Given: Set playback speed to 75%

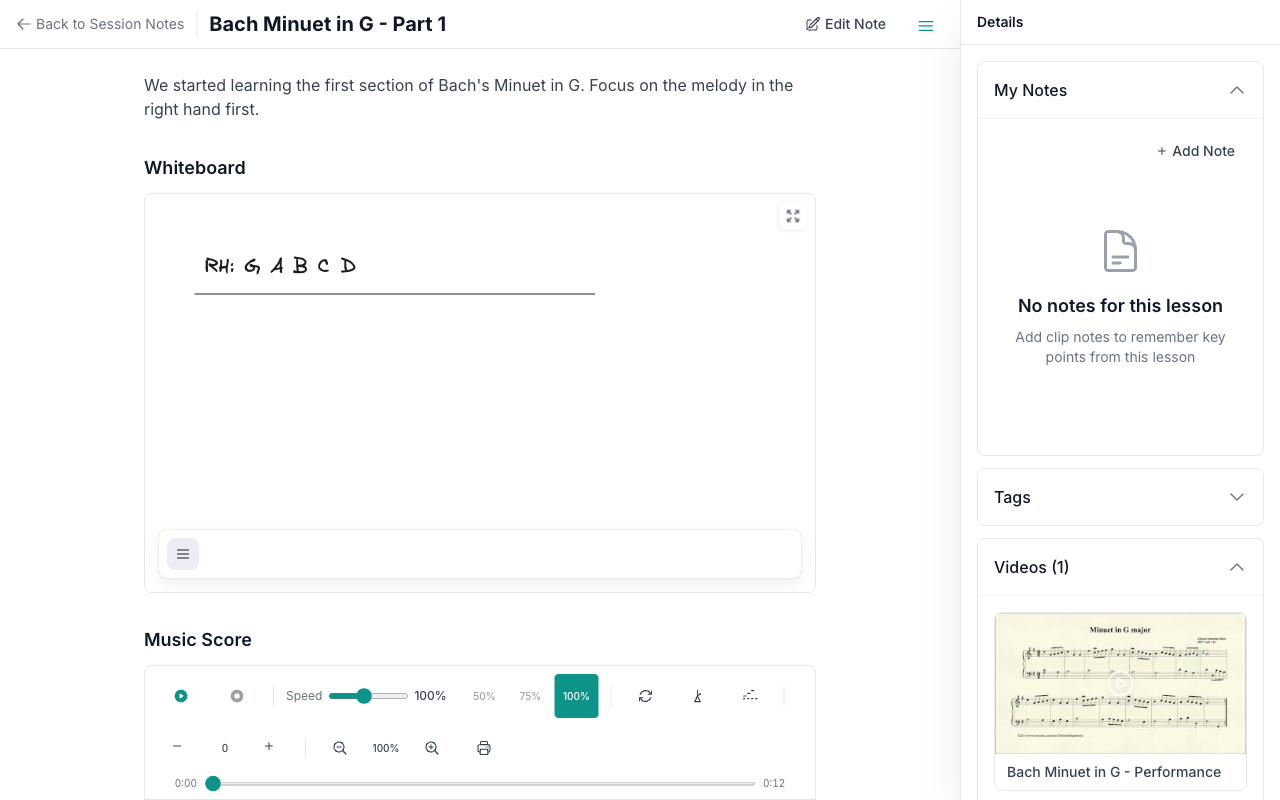Looking at the screenshot, I should pyautogui.click(x=530, y=696).
